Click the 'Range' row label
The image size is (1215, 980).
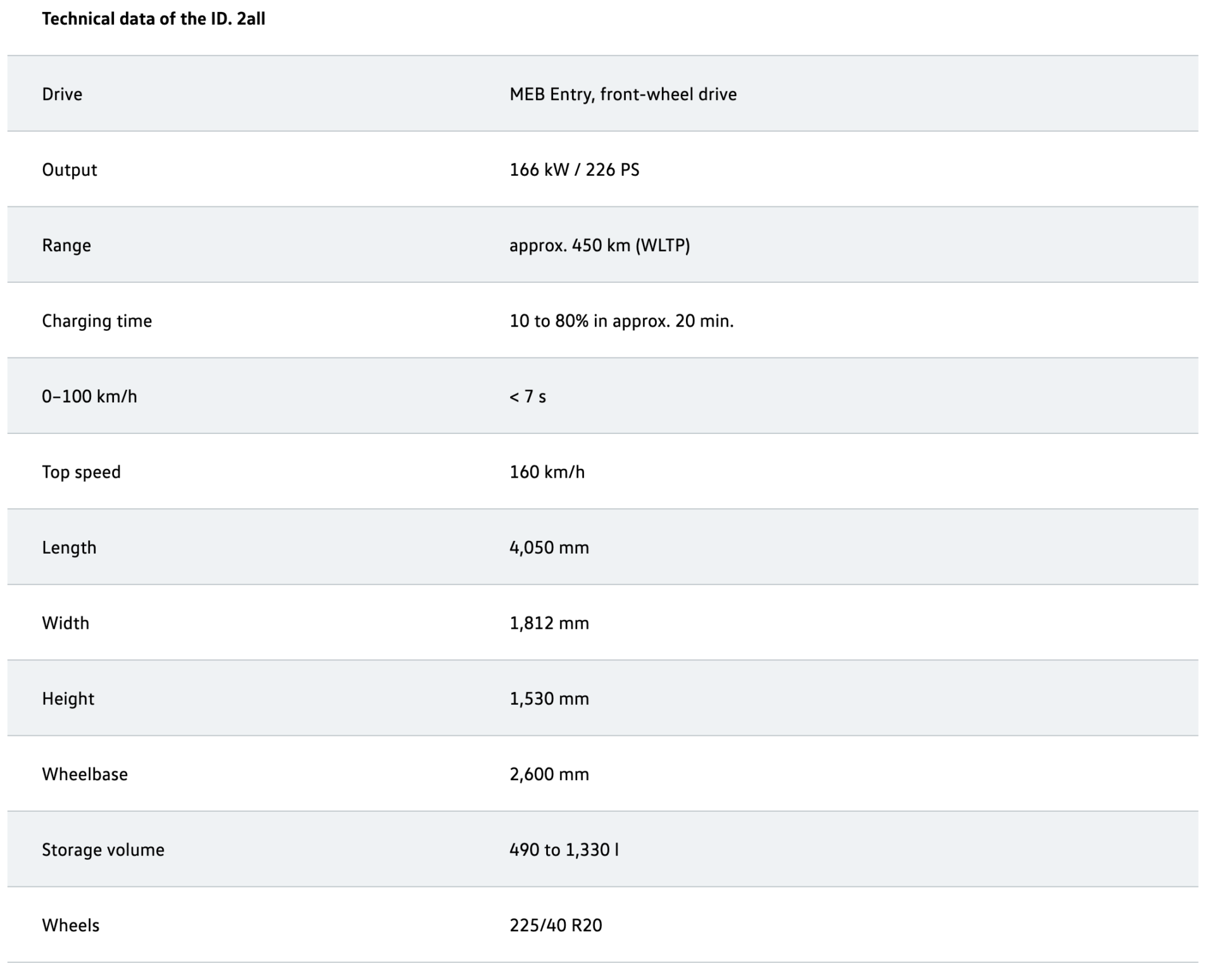[66, 245]
